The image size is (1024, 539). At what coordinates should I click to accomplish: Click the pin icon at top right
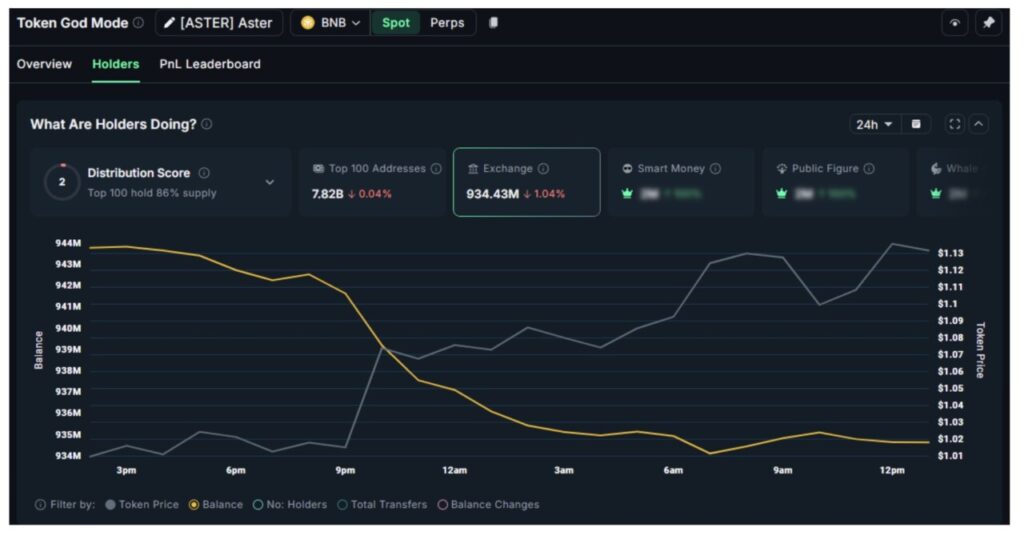click(988, 23)
